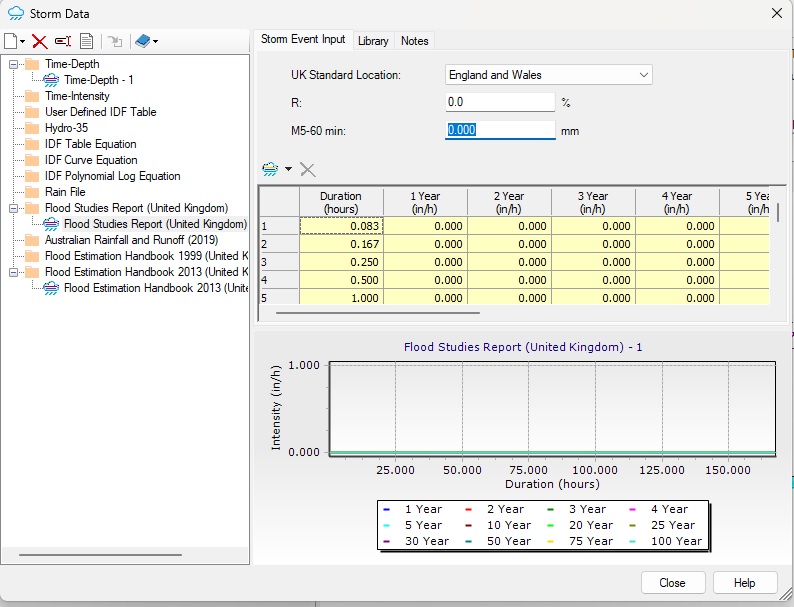Click the New storm data icon

tap(11, 41)
